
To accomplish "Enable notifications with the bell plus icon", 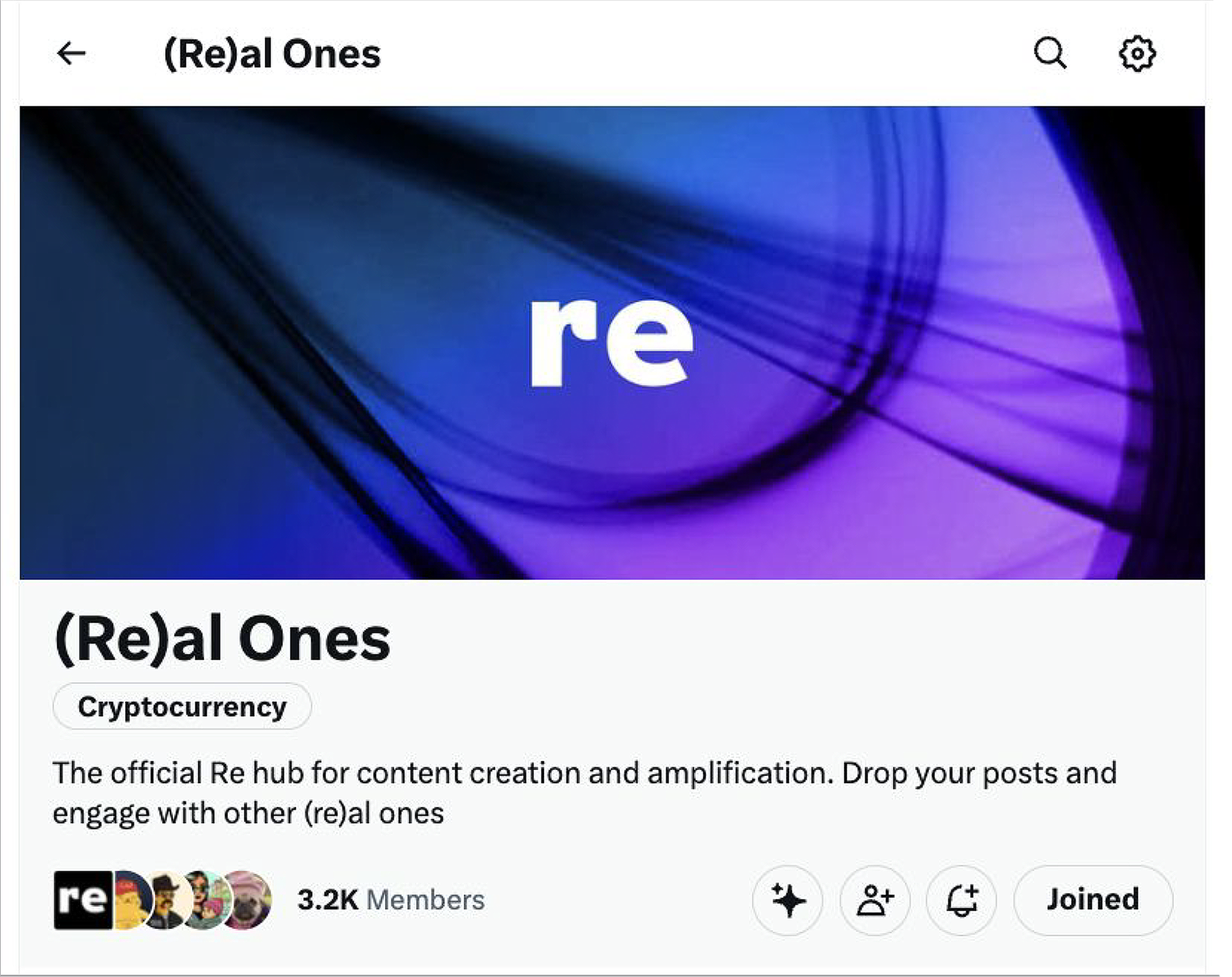I will [x=961, y=900].
